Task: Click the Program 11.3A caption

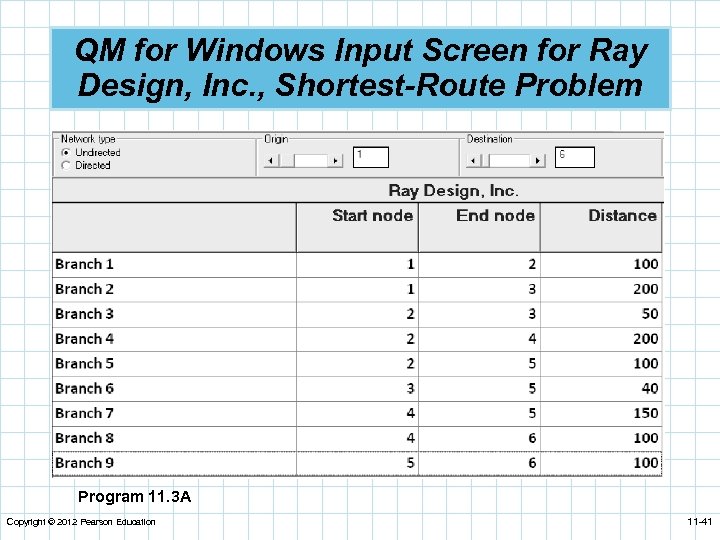Action: pyautogui.click(x=135, y=497)
